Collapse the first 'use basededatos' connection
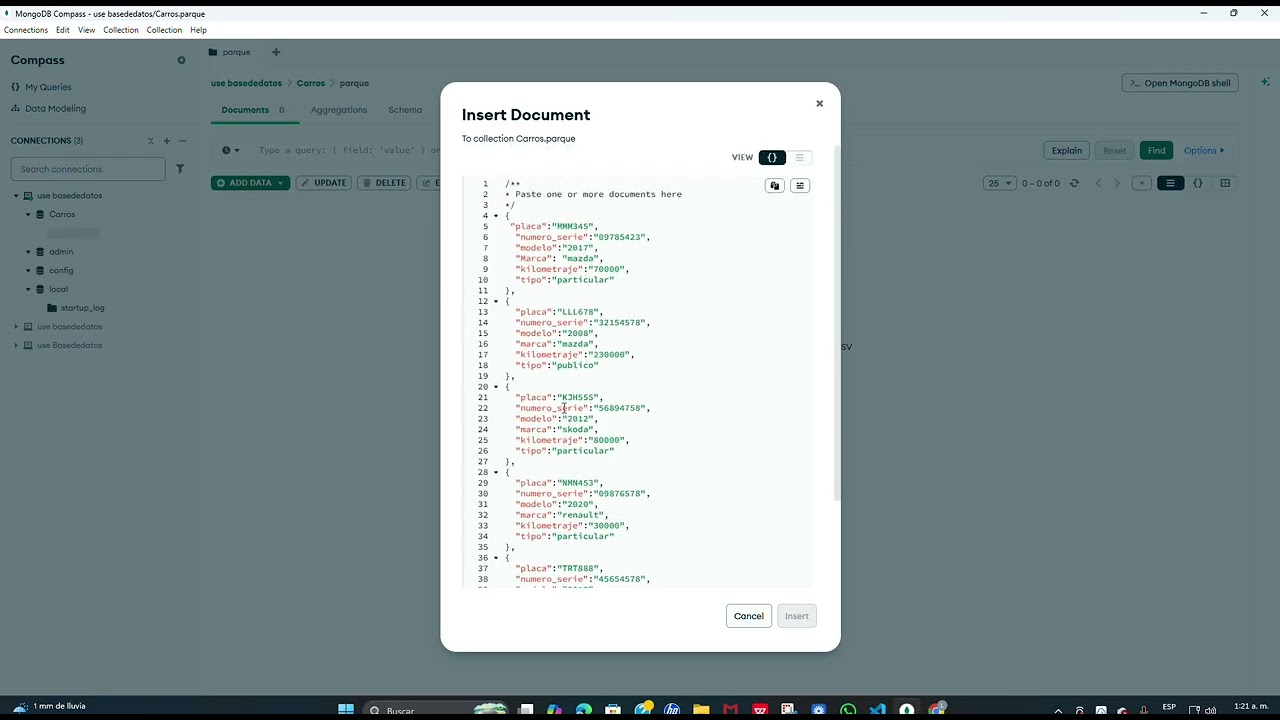The image size is (1280, 720). [x=16, y=196]
